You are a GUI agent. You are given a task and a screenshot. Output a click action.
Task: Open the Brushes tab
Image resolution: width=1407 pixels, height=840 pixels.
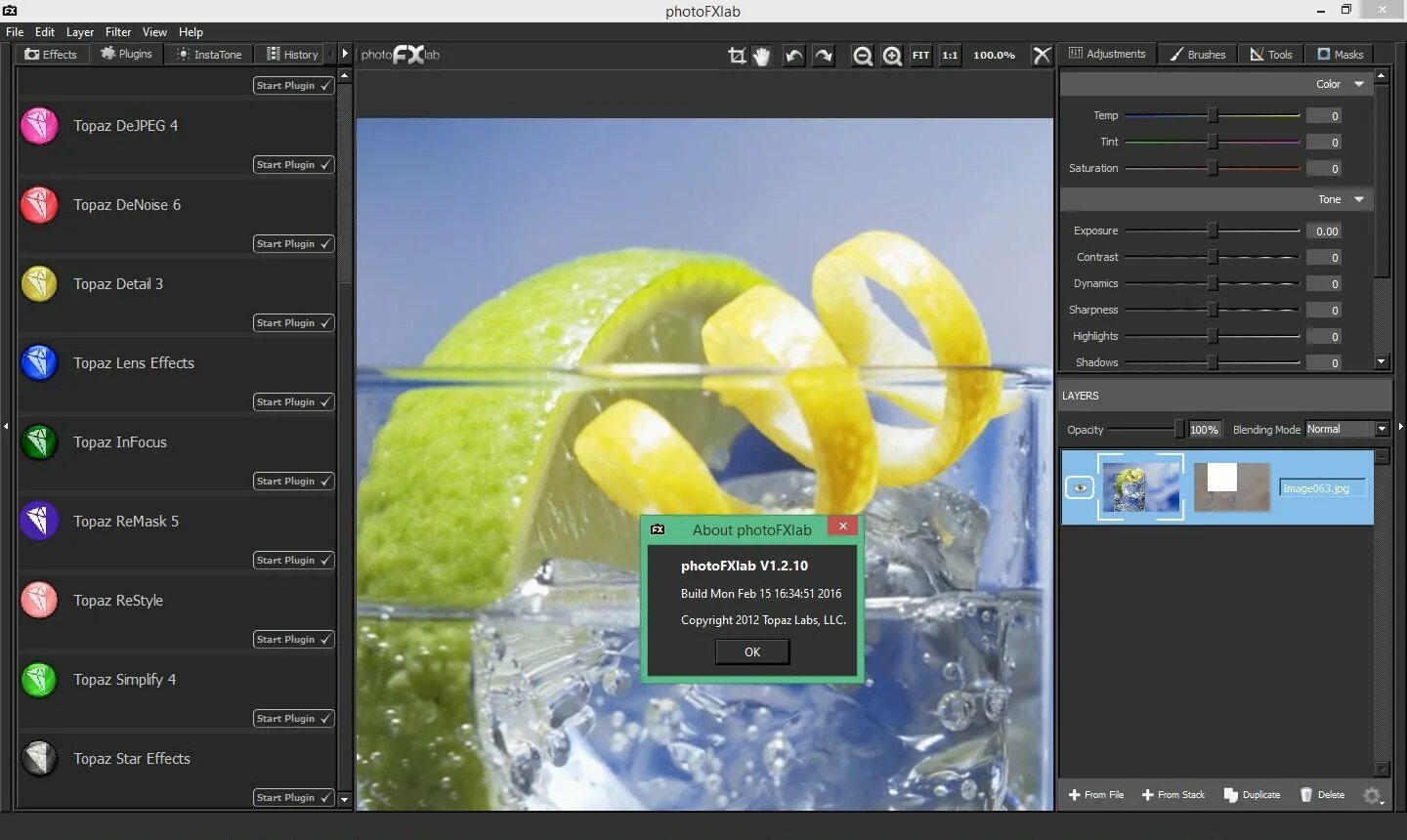point(1198,55)
